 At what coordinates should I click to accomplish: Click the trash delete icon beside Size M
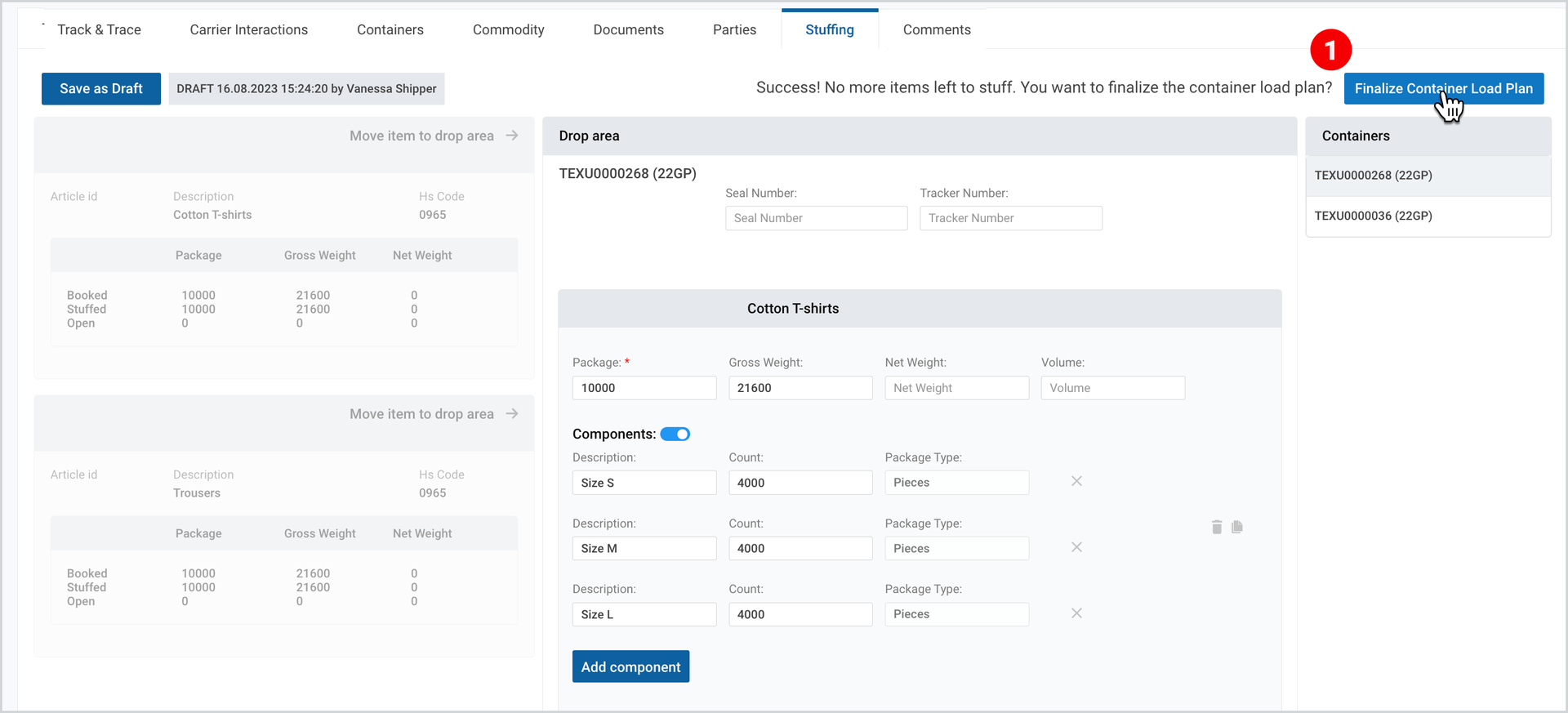1217,527
